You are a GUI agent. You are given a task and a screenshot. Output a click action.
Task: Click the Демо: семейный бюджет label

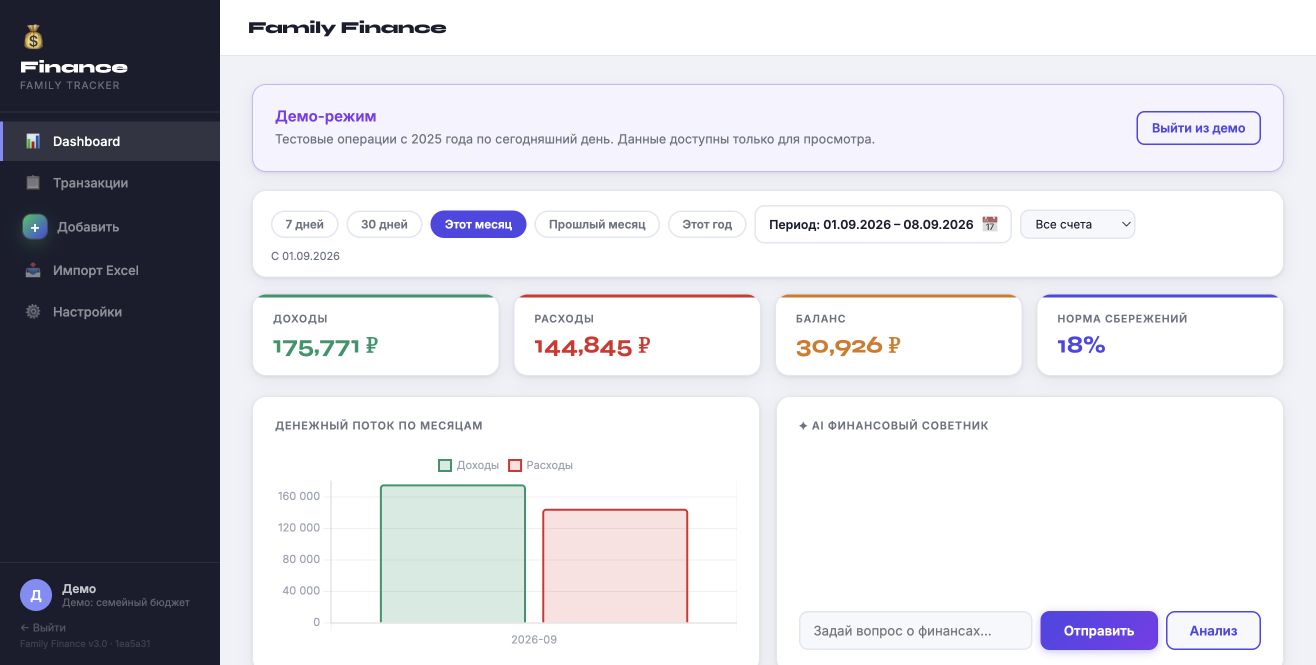tap(125, 603)
